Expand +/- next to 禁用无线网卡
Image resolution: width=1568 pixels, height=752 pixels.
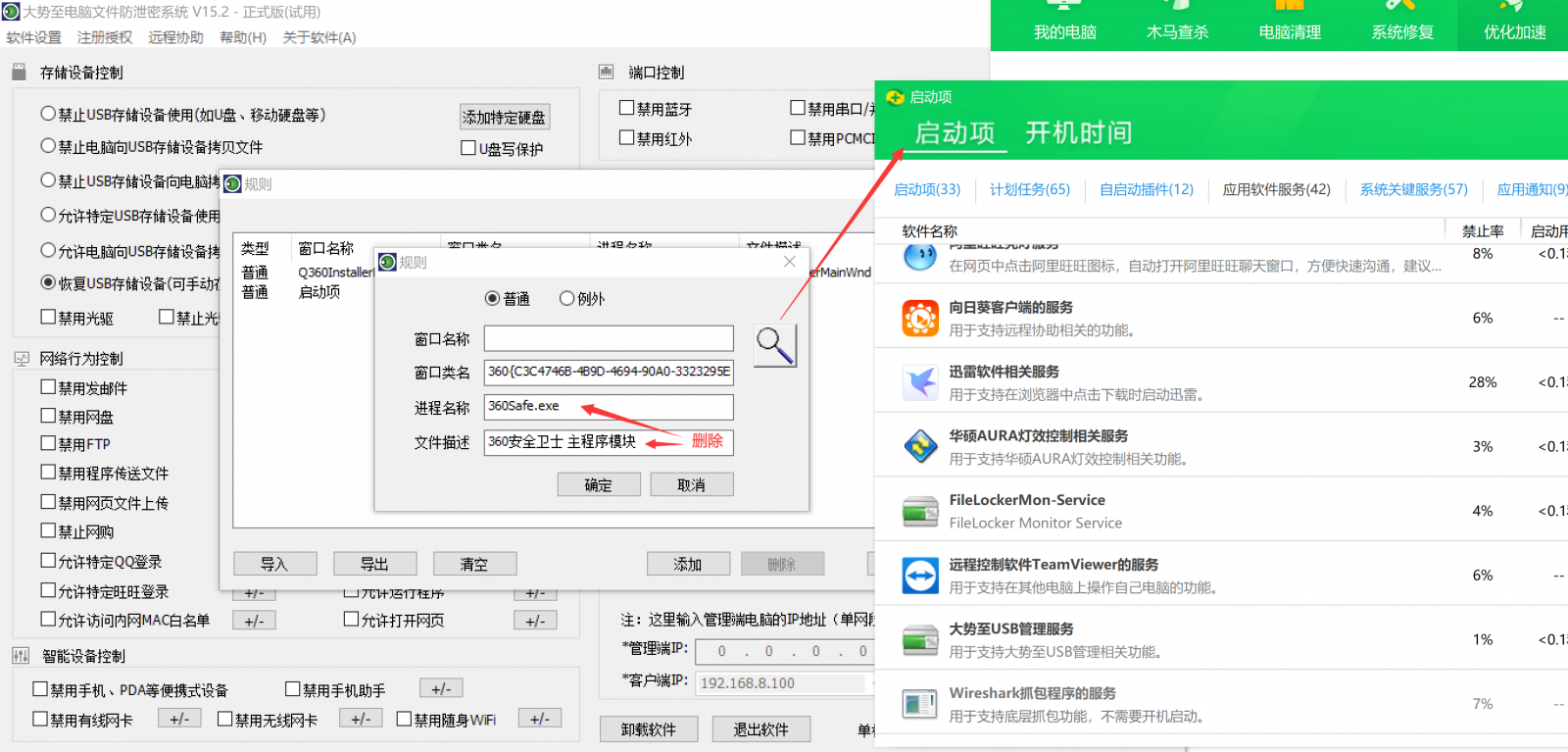361,719
